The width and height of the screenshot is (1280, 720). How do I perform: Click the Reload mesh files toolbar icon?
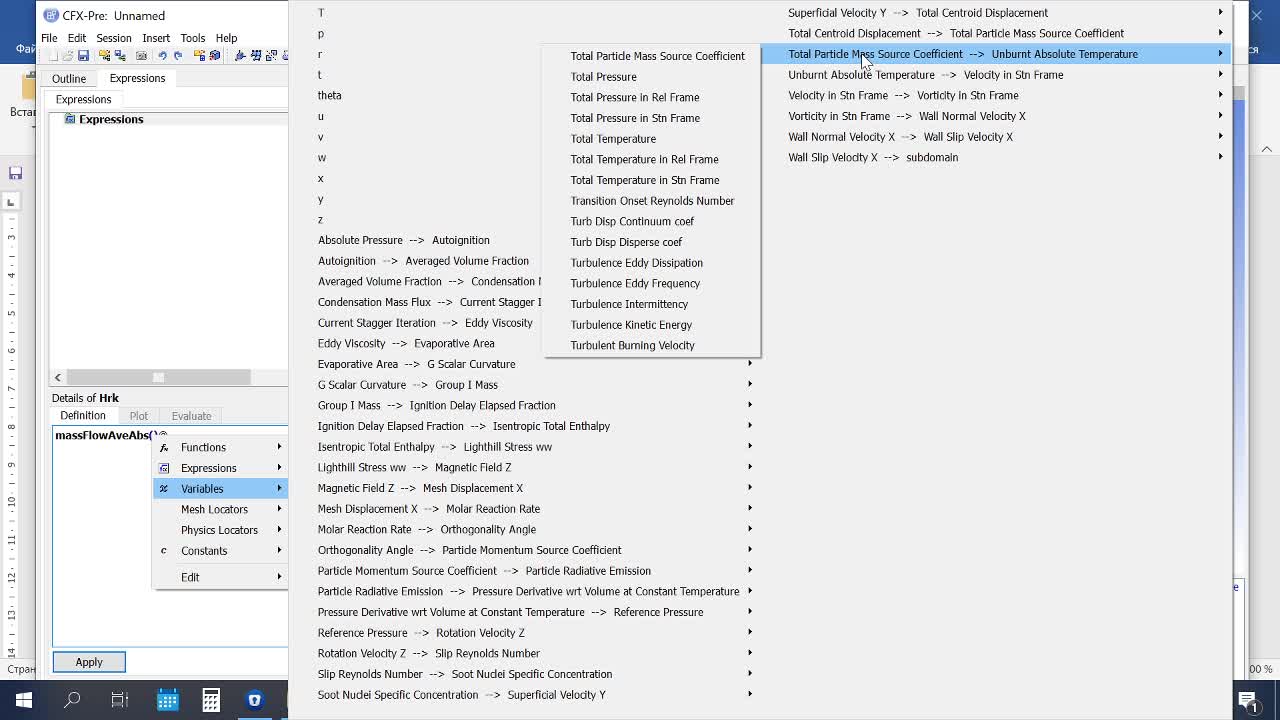120,56
